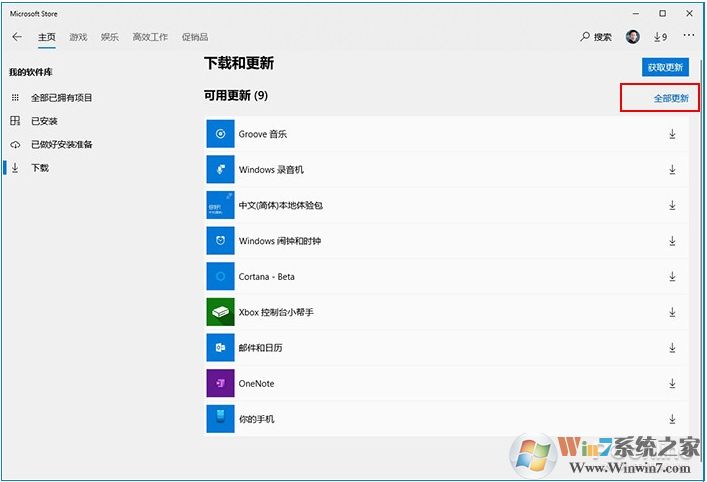Image resolution: width=707 pixels, height=482 pixels.
Task: Click the cloud icon beside 已做好安装准备
Action: click(15, 145)
